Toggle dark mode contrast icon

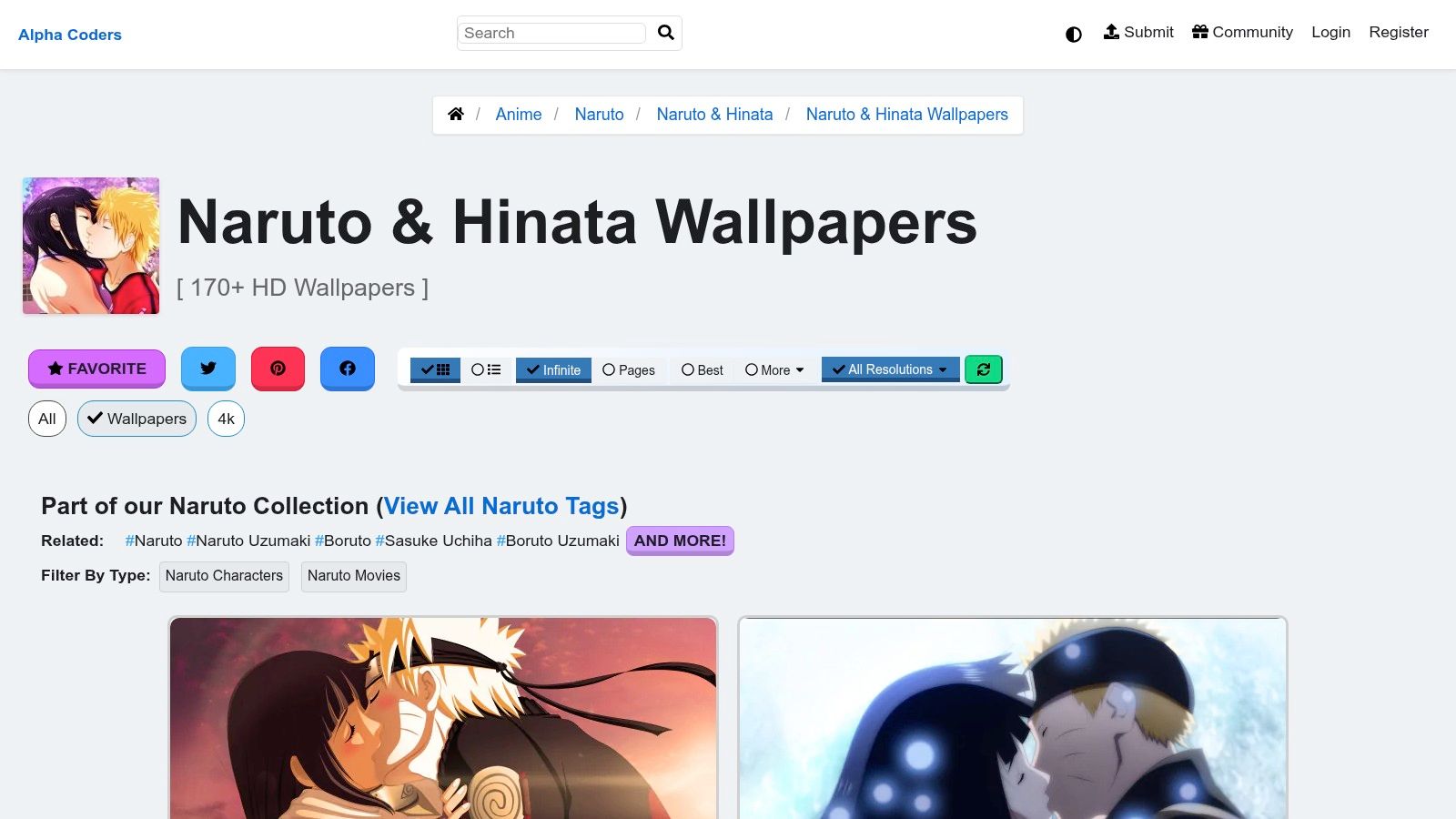(x=1074, y=35)
